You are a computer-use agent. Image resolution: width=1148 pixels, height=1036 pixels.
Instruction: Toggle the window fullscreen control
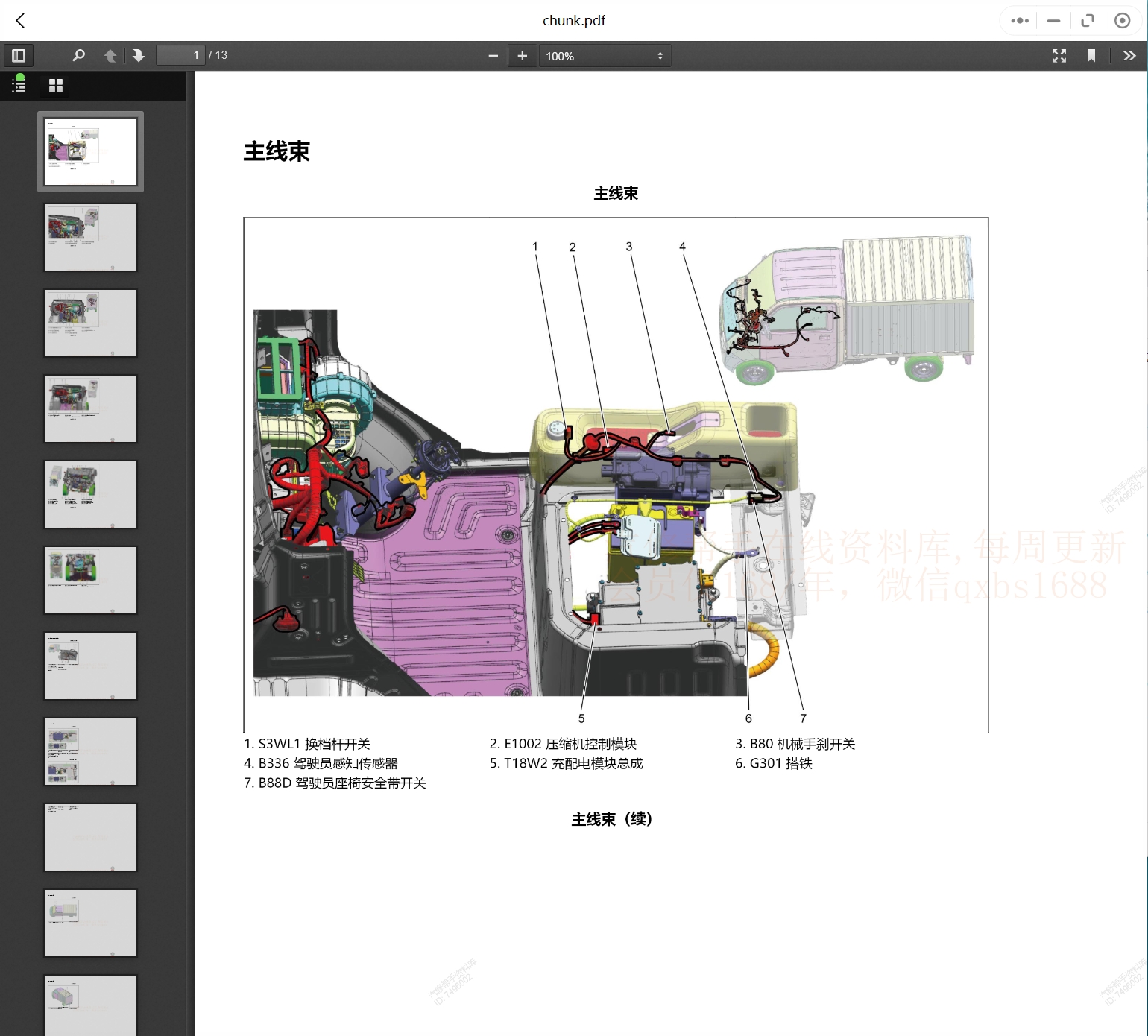click(x=1088, y=20)
